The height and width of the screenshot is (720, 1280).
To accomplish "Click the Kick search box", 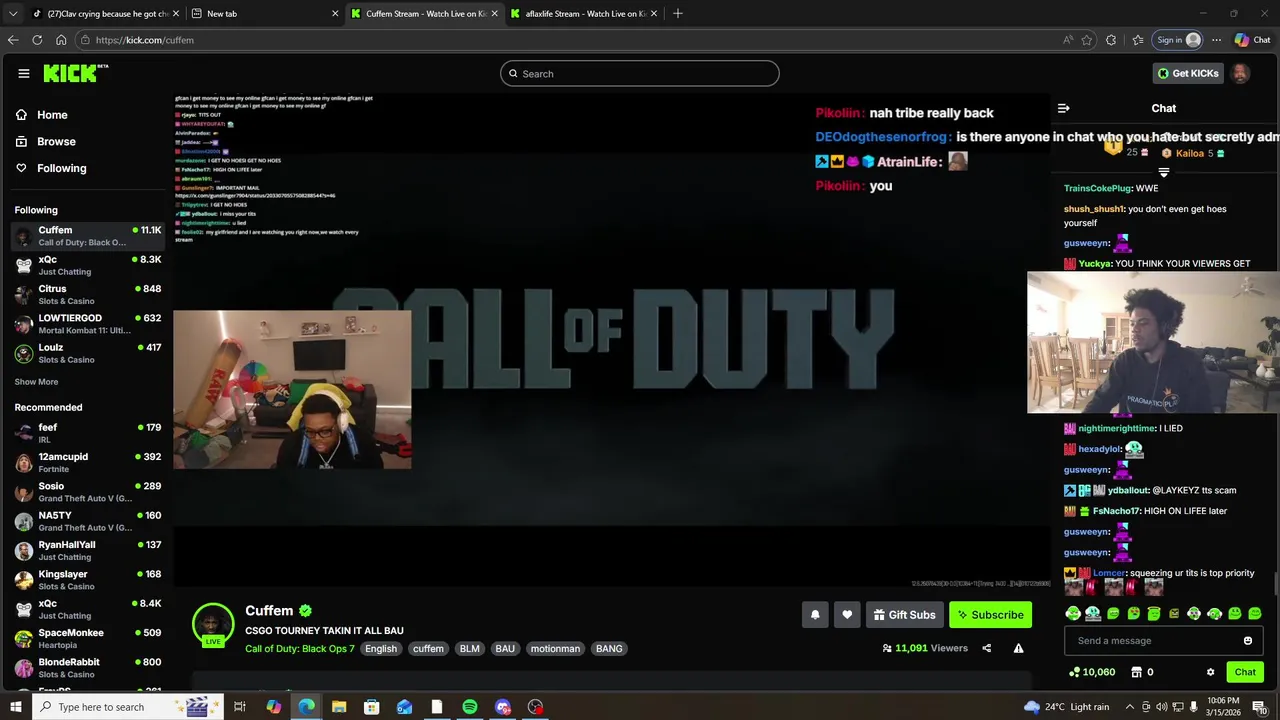I will (x=640, y=73).
